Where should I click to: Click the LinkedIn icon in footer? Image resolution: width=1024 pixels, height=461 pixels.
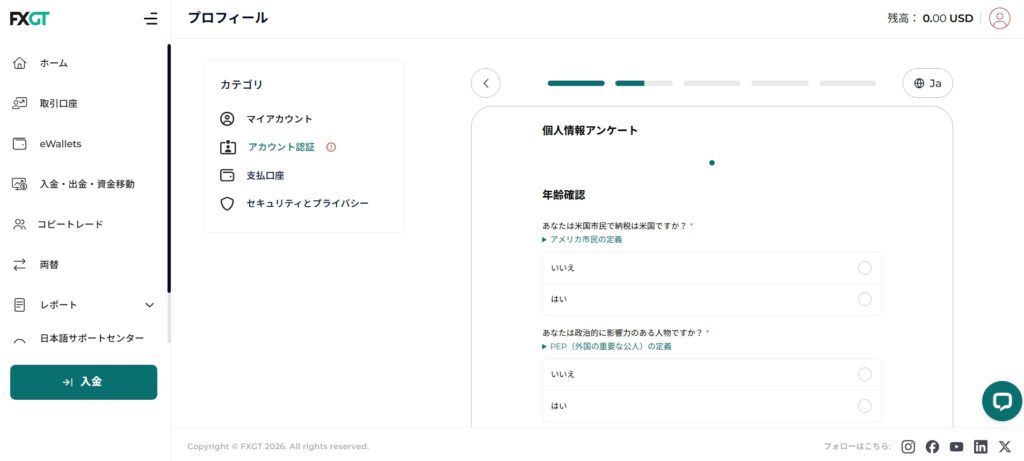tap(981, 447)
